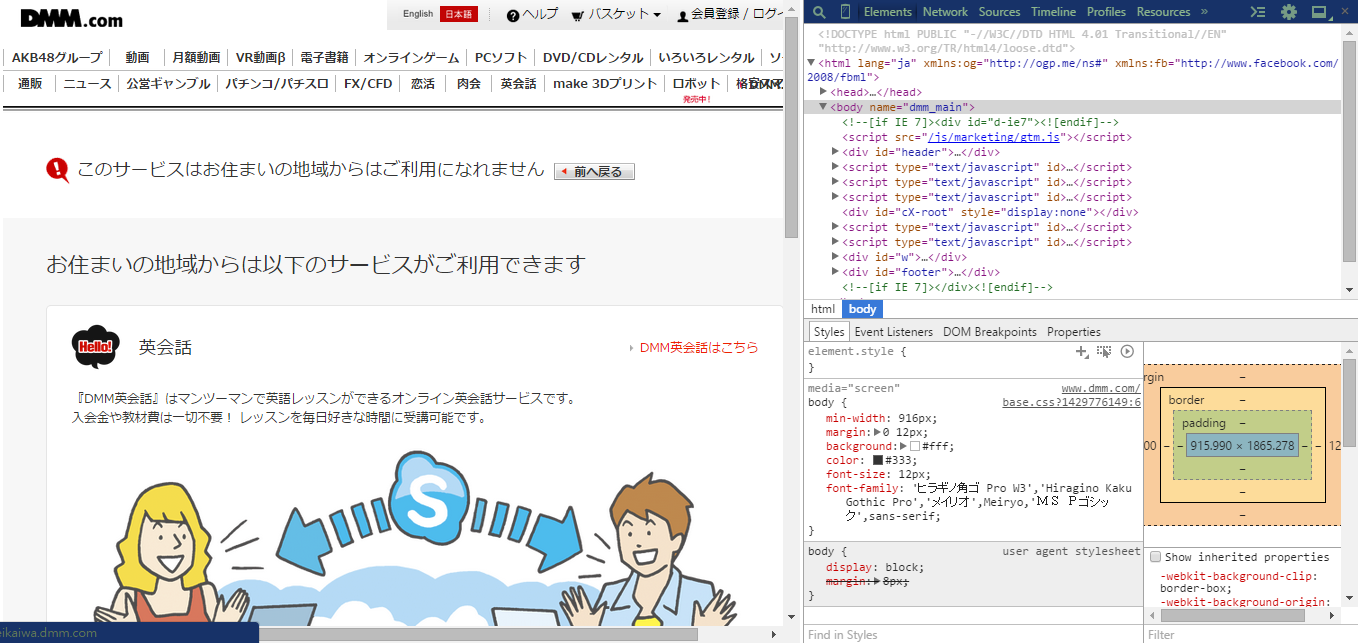Show more DevTools tabs chevron
Screen dimensions: 1358x643
pos(1204,12)
